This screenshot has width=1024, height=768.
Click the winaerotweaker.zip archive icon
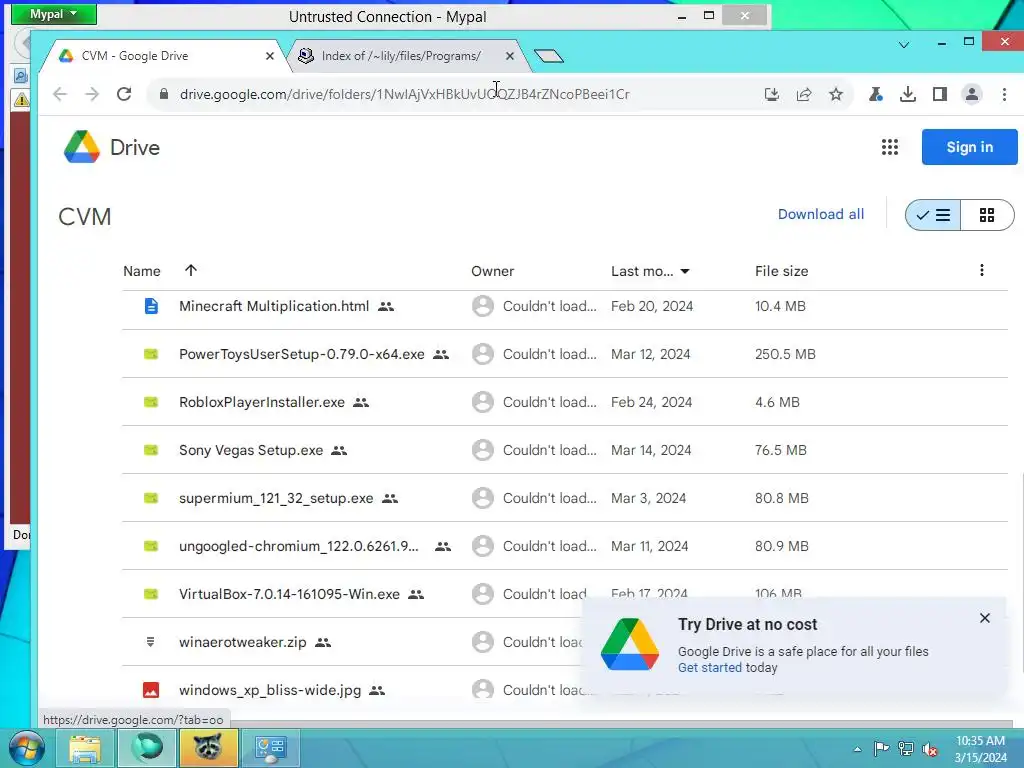point(150,642)
